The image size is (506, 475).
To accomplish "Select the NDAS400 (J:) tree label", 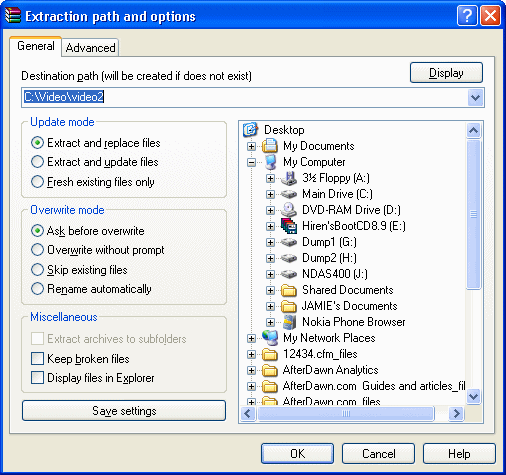I will (335, 274).
